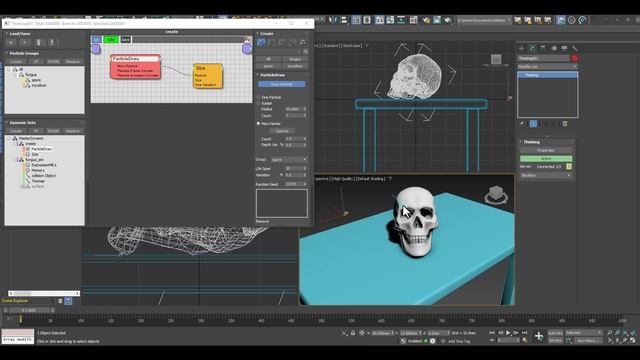Select the fungus particle group

point(31,75)
